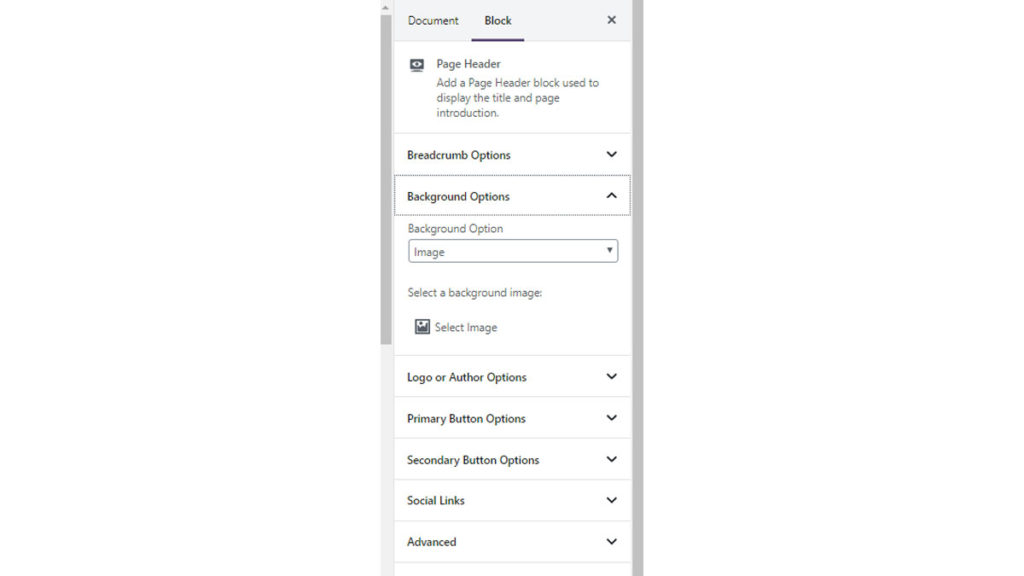Open the Background Option dropdown
This screenshot has height=576, width=1024.
[513, 252]
